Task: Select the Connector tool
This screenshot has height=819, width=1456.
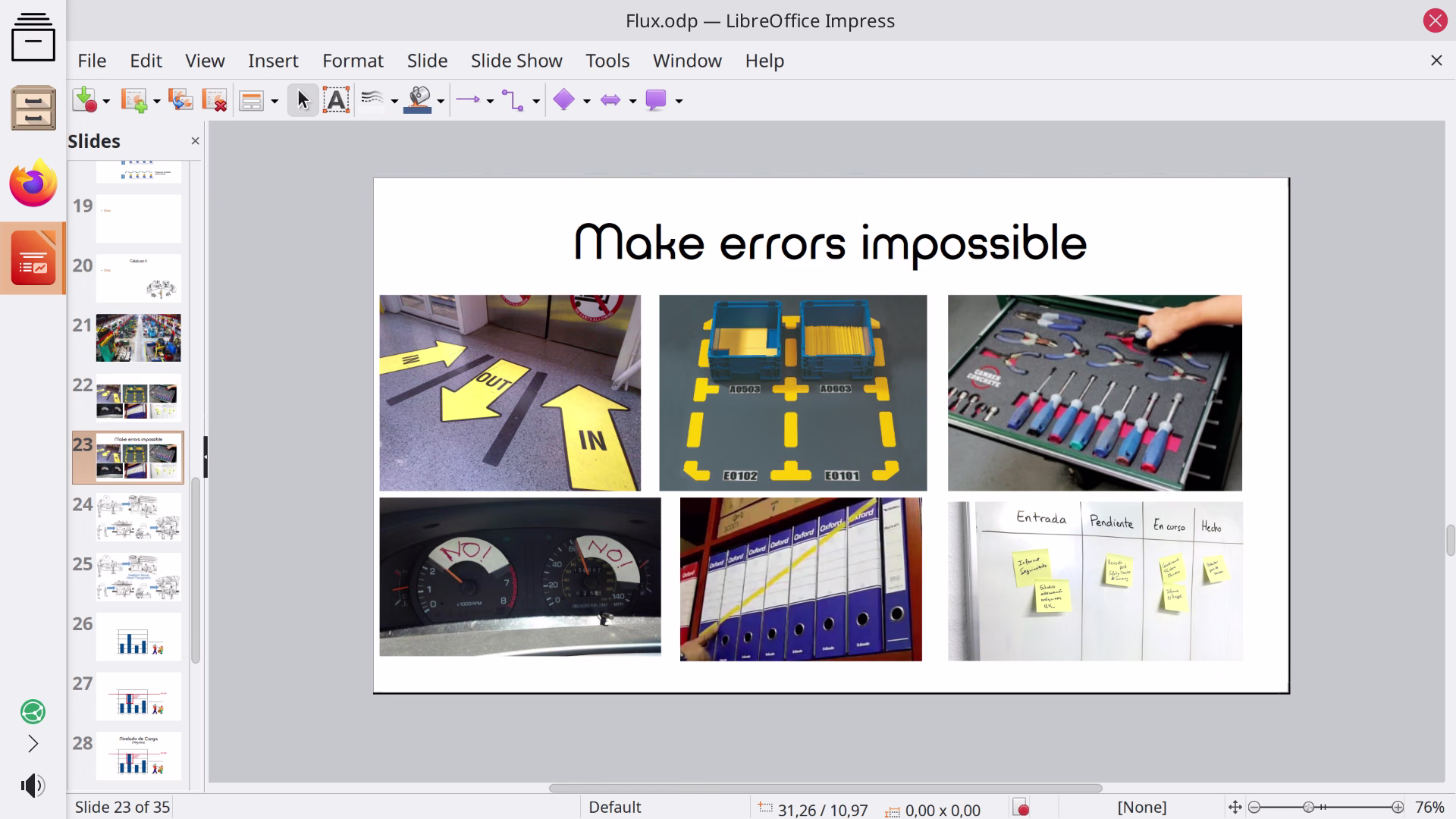Action: (513, 100)
